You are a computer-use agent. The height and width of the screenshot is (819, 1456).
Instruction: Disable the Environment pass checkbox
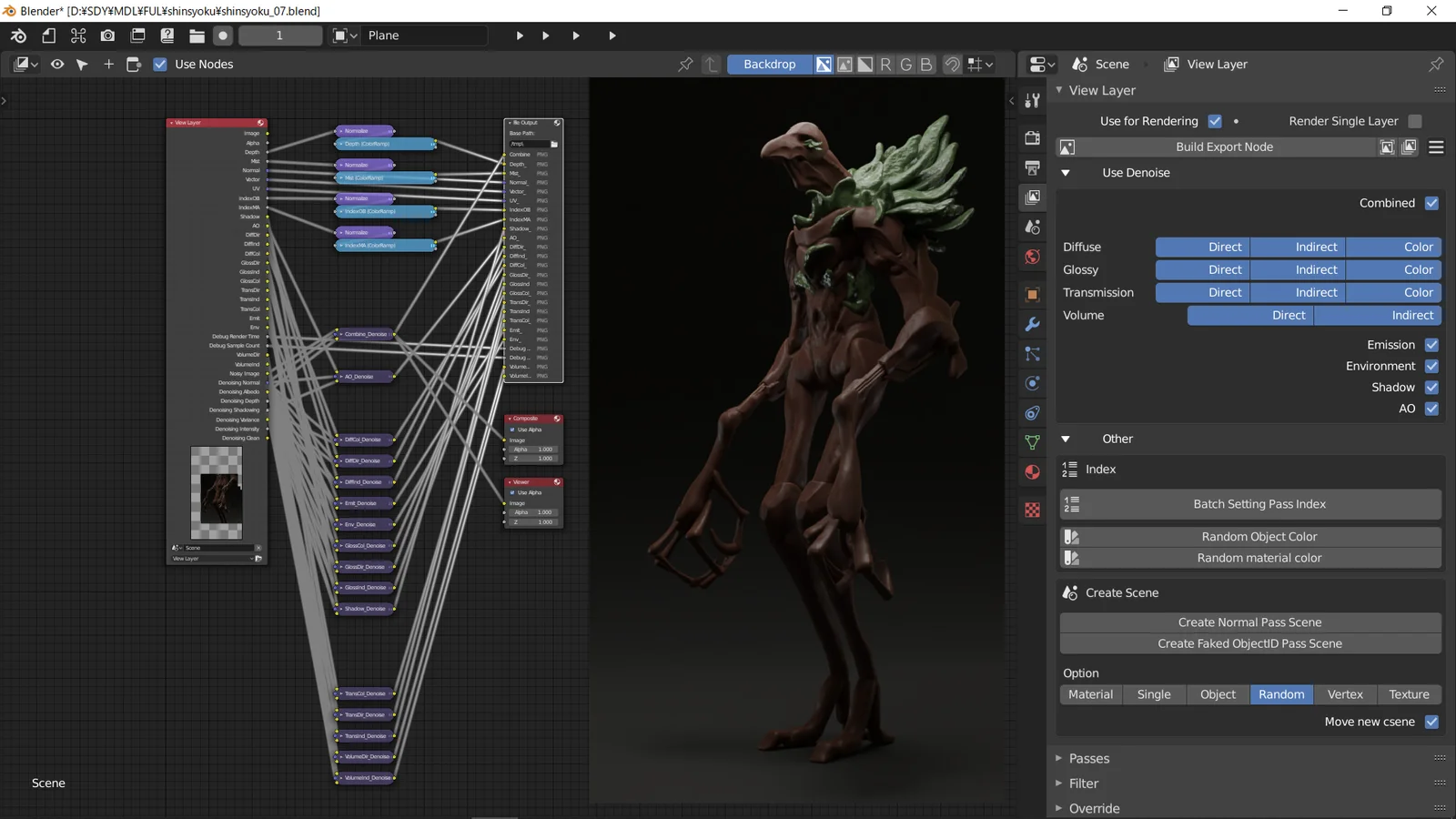(1431, 366)
